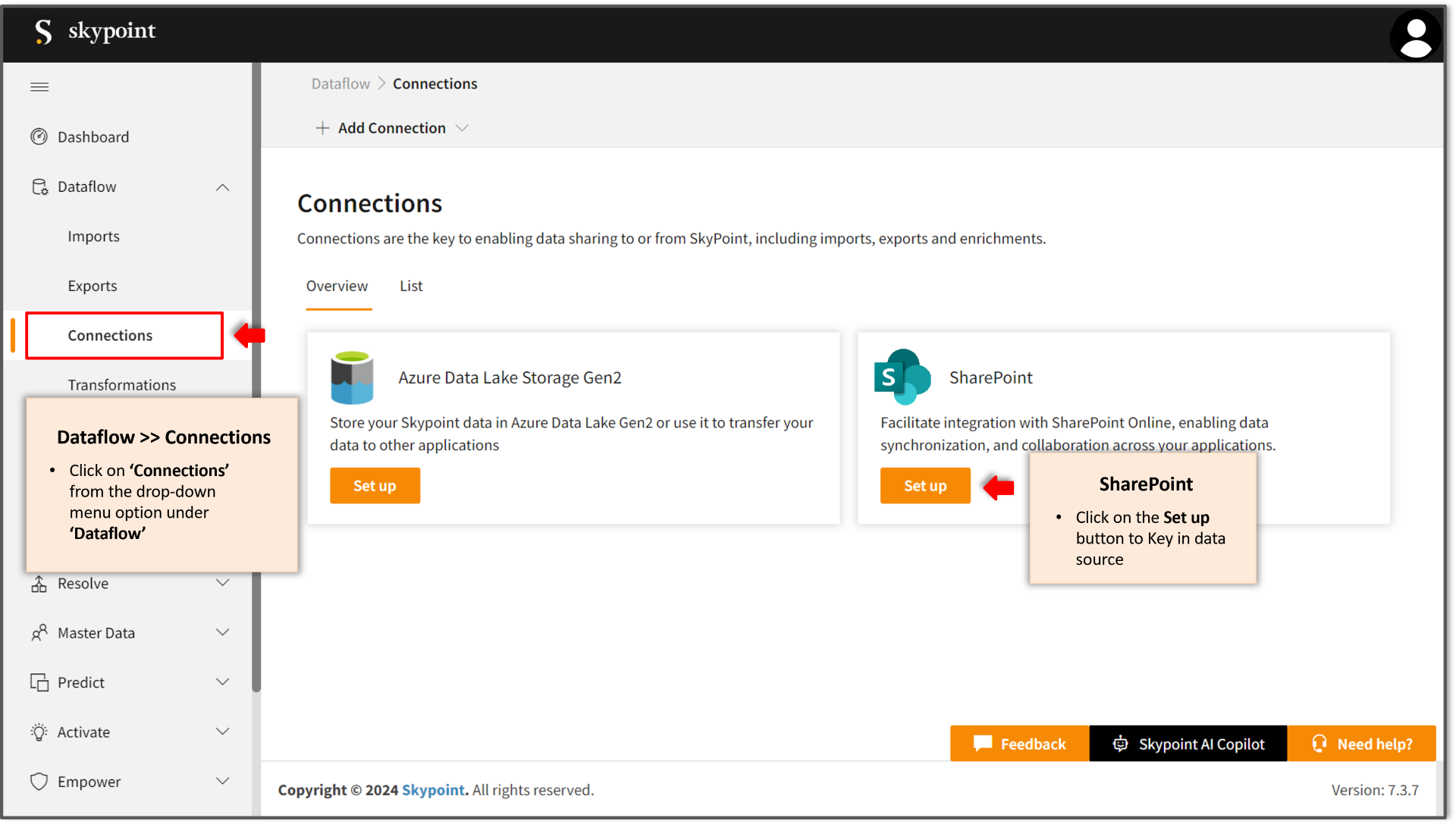
Task: Collapse the Dataflow section chevron
Action: click(x=222, y=186)
